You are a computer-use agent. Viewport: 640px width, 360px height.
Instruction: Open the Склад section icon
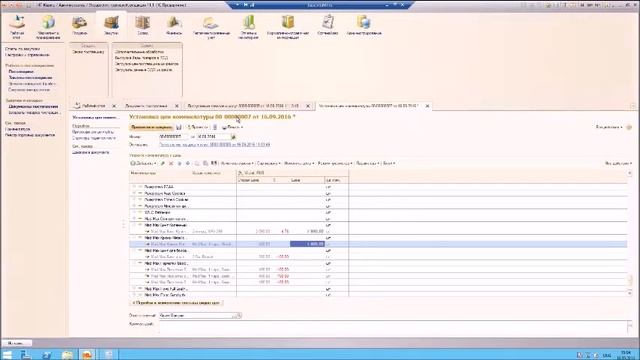coord(142,25)
